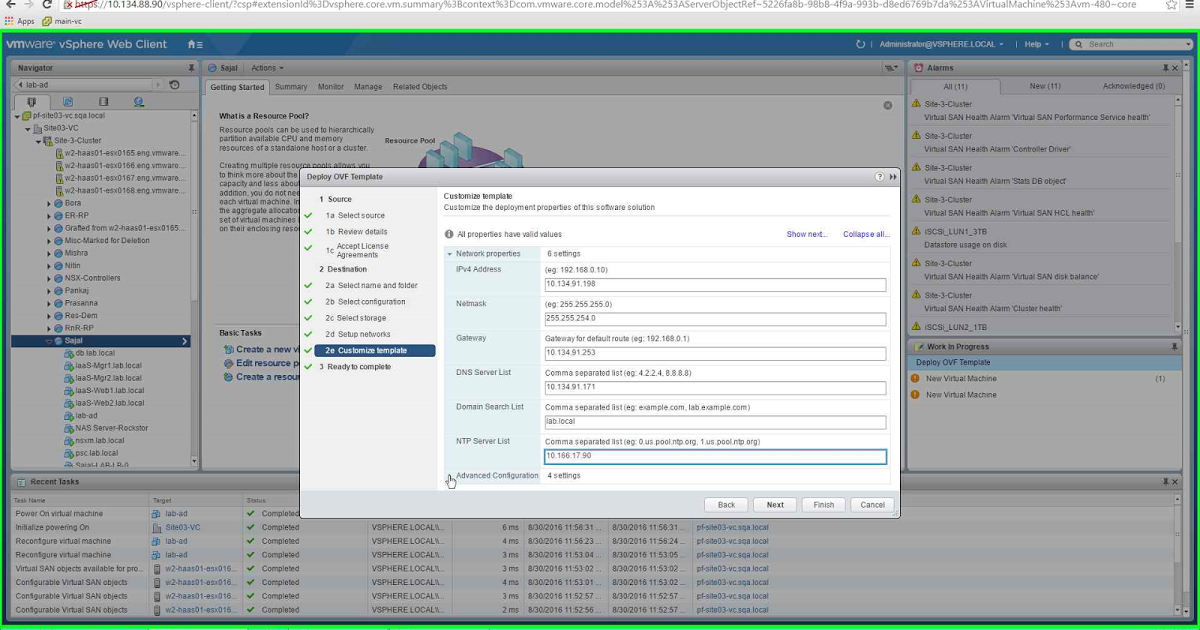Screen dimensions: 1200x630
Task: Select NAS Server-Rockstor in navigator
Action: pyautogui.click(x=112, y=428)
